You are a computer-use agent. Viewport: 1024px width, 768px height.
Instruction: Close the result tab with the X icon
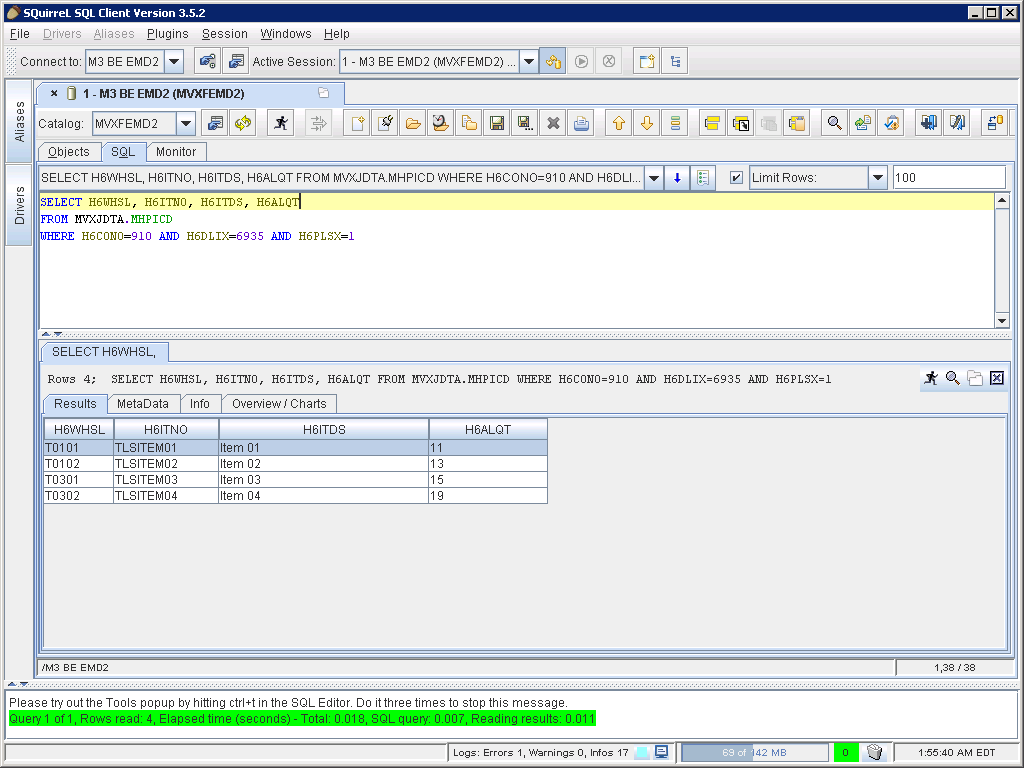[996, 378]
